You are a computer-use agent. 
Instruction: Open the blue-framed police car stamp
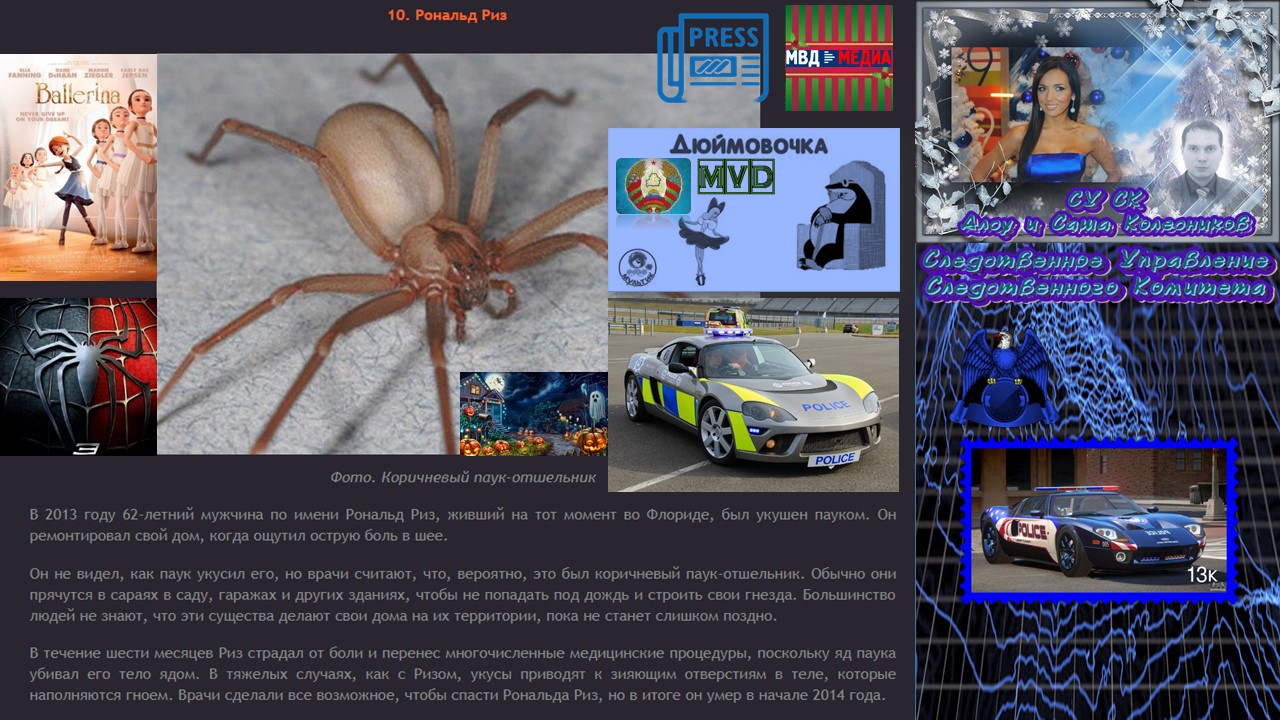pos(1099,521)
